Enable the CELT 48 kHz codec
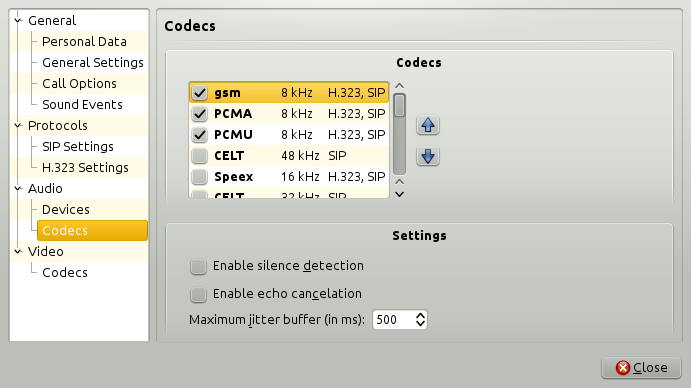Viewport: 691px width, 388px height. pos(200,156)
